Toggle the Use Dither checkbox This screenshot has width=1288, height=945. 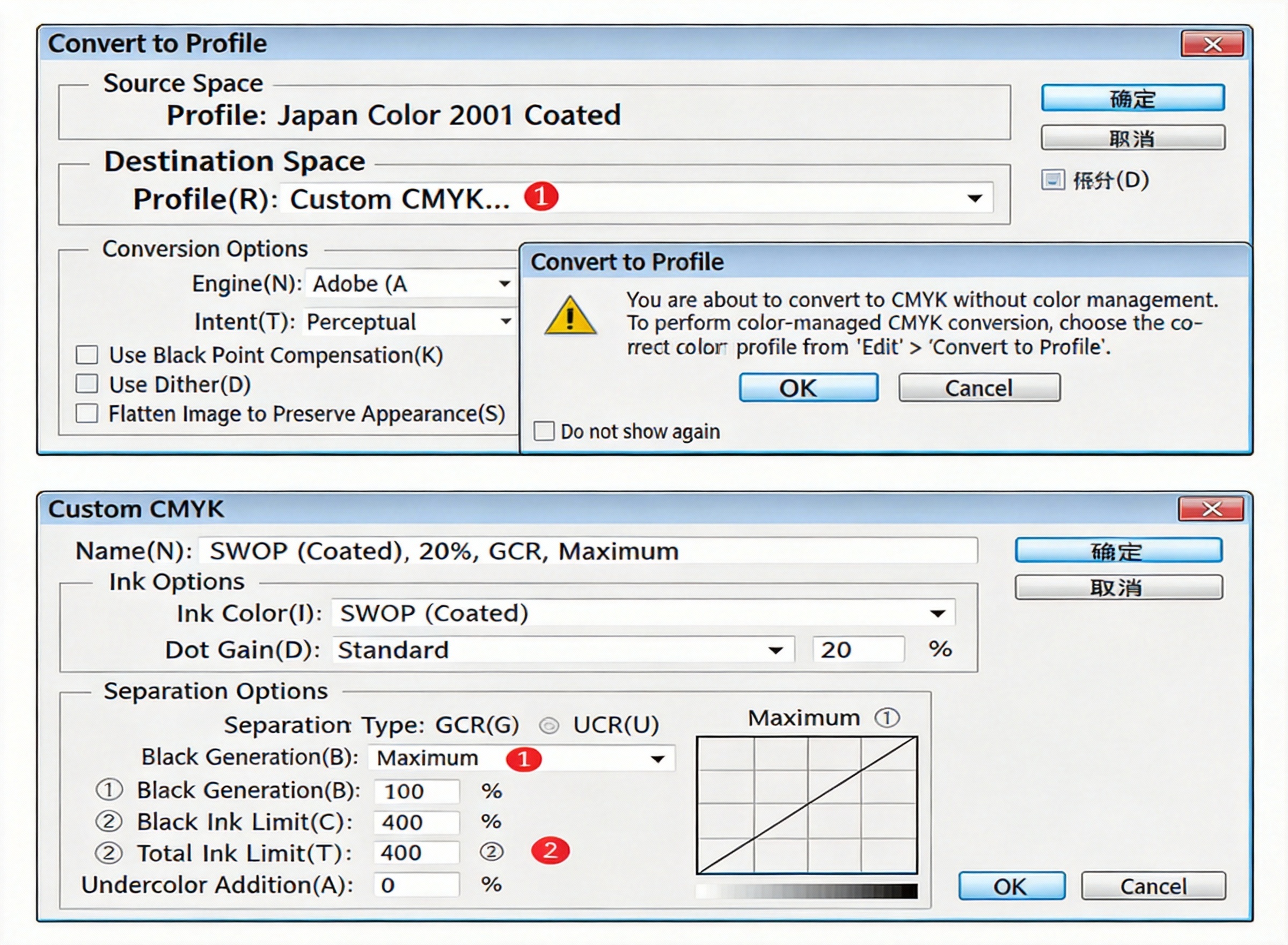tap(87, 384)
